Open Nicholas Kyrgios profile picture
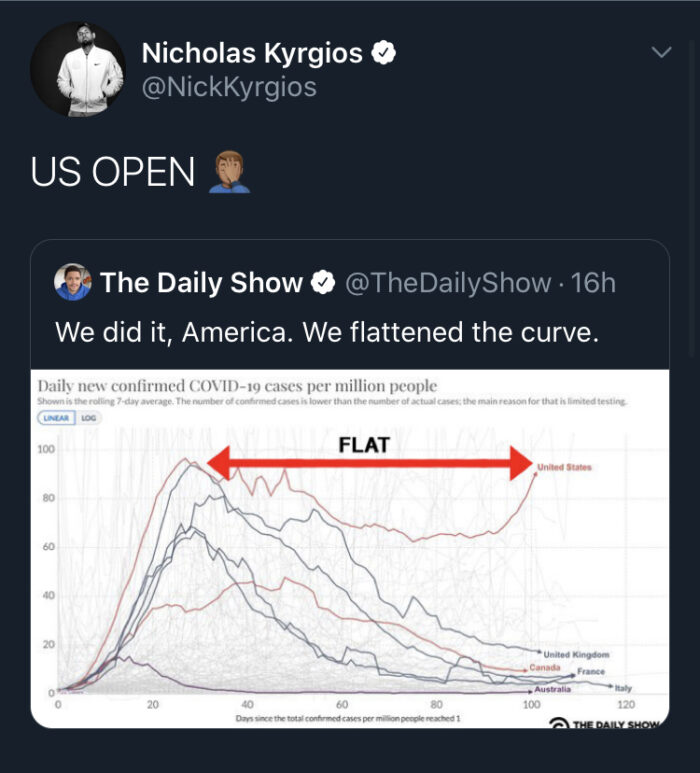 [78, 70]
